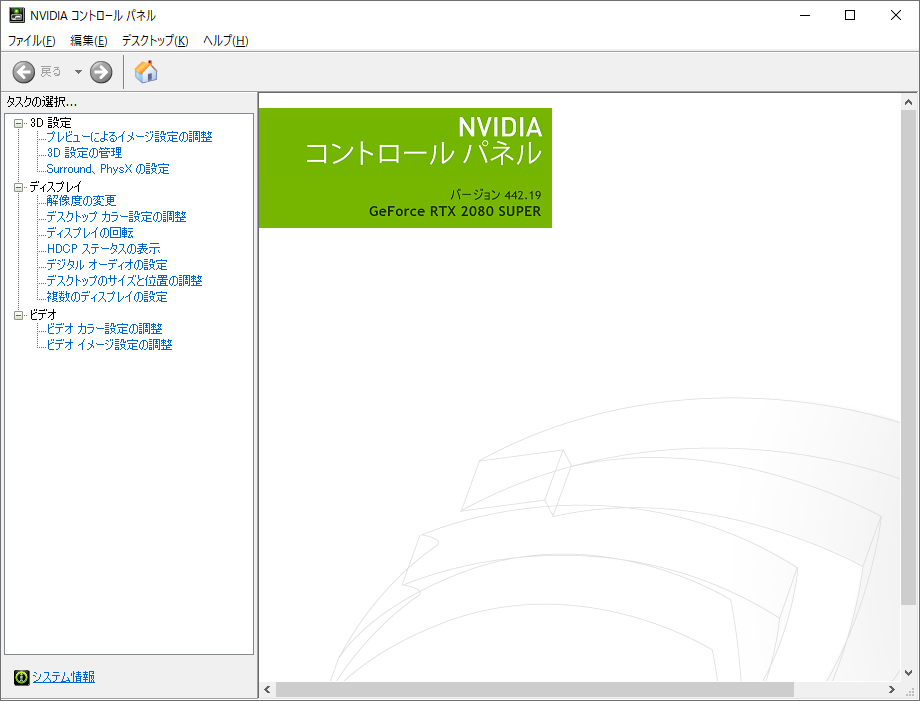
Task: Collapse the ビデオ tree node
Action: [18, 315]
